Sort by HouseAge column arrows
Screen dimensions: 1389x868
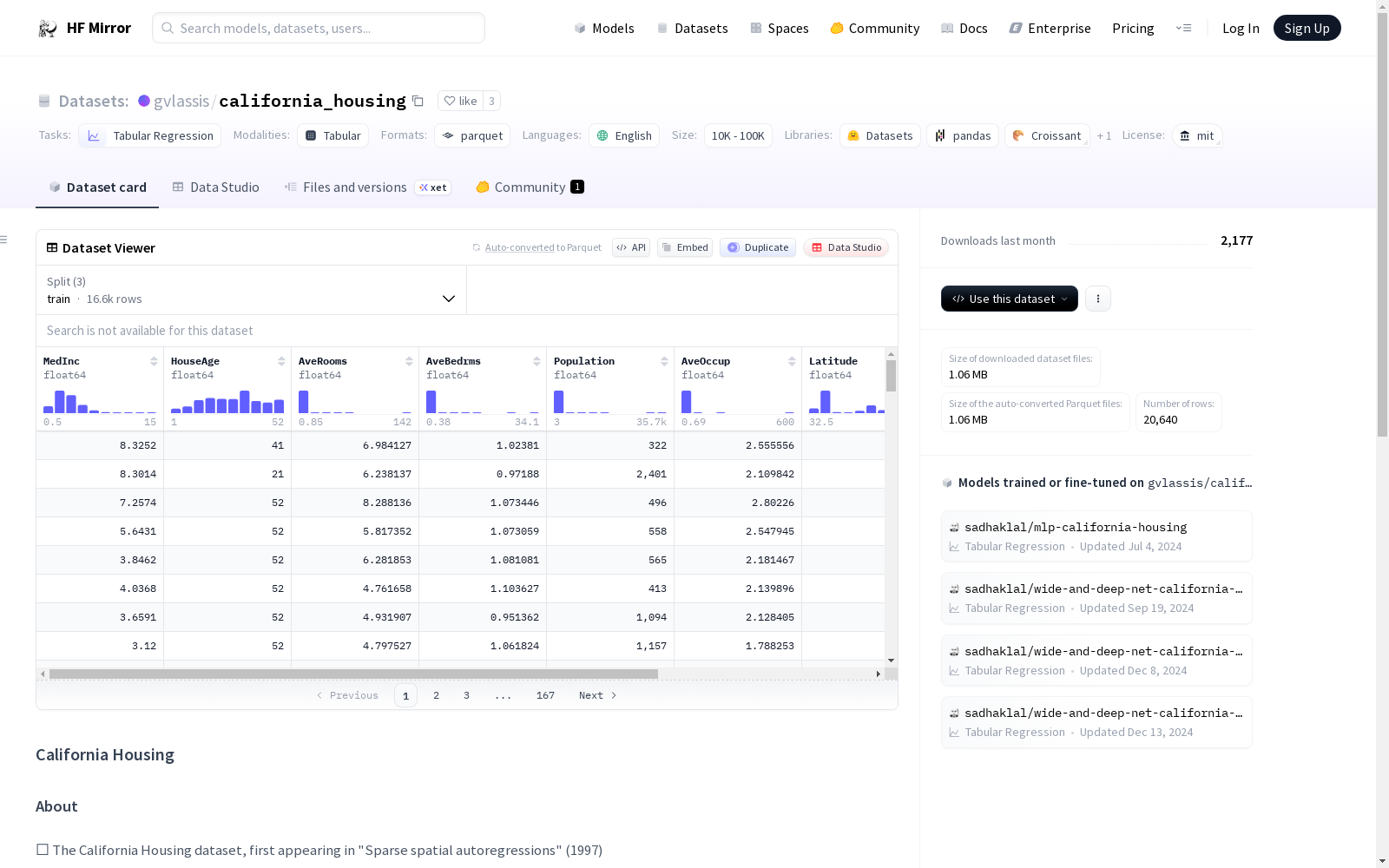(281, 361)
